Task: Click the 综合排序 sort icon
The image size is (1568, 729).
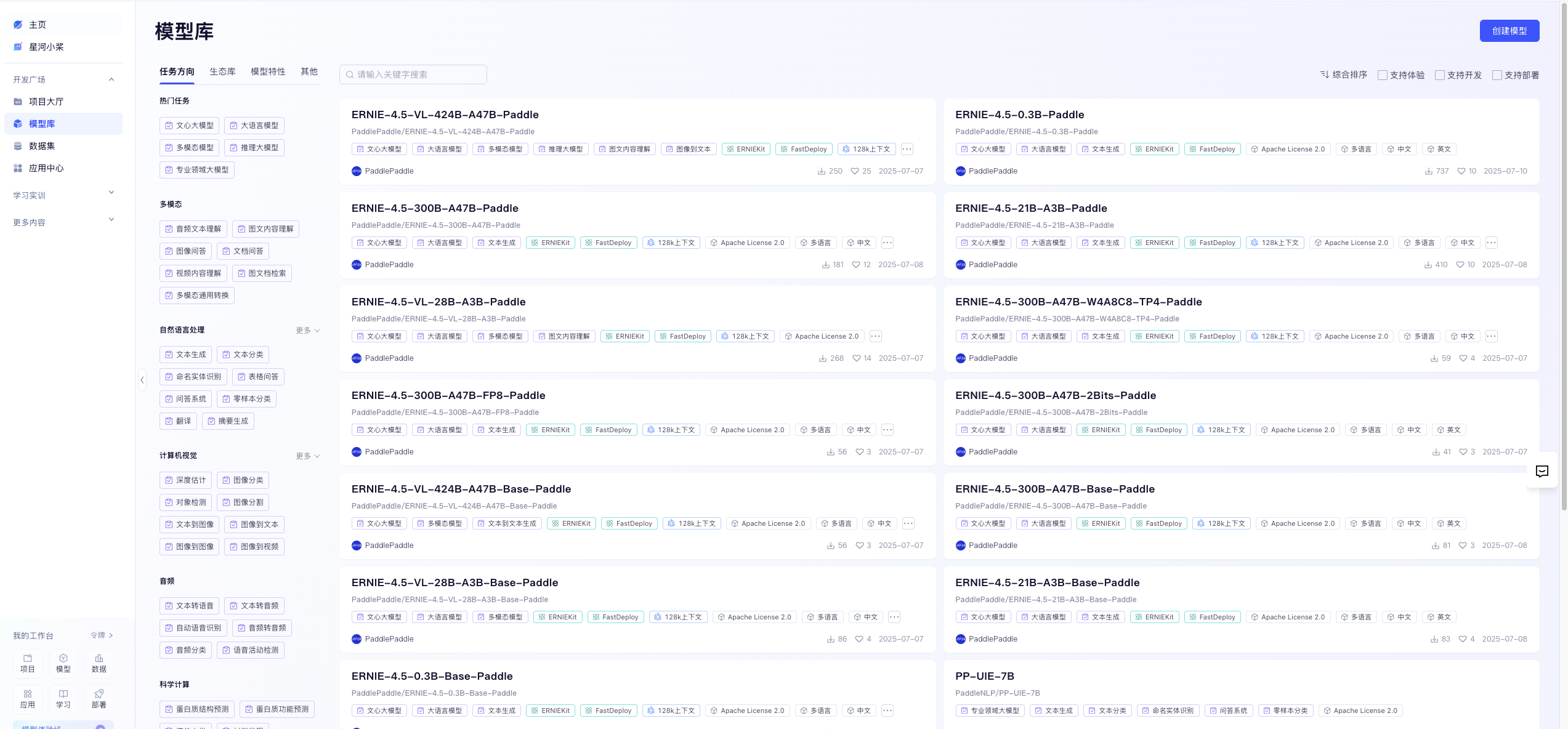Action: (1324, 75)
